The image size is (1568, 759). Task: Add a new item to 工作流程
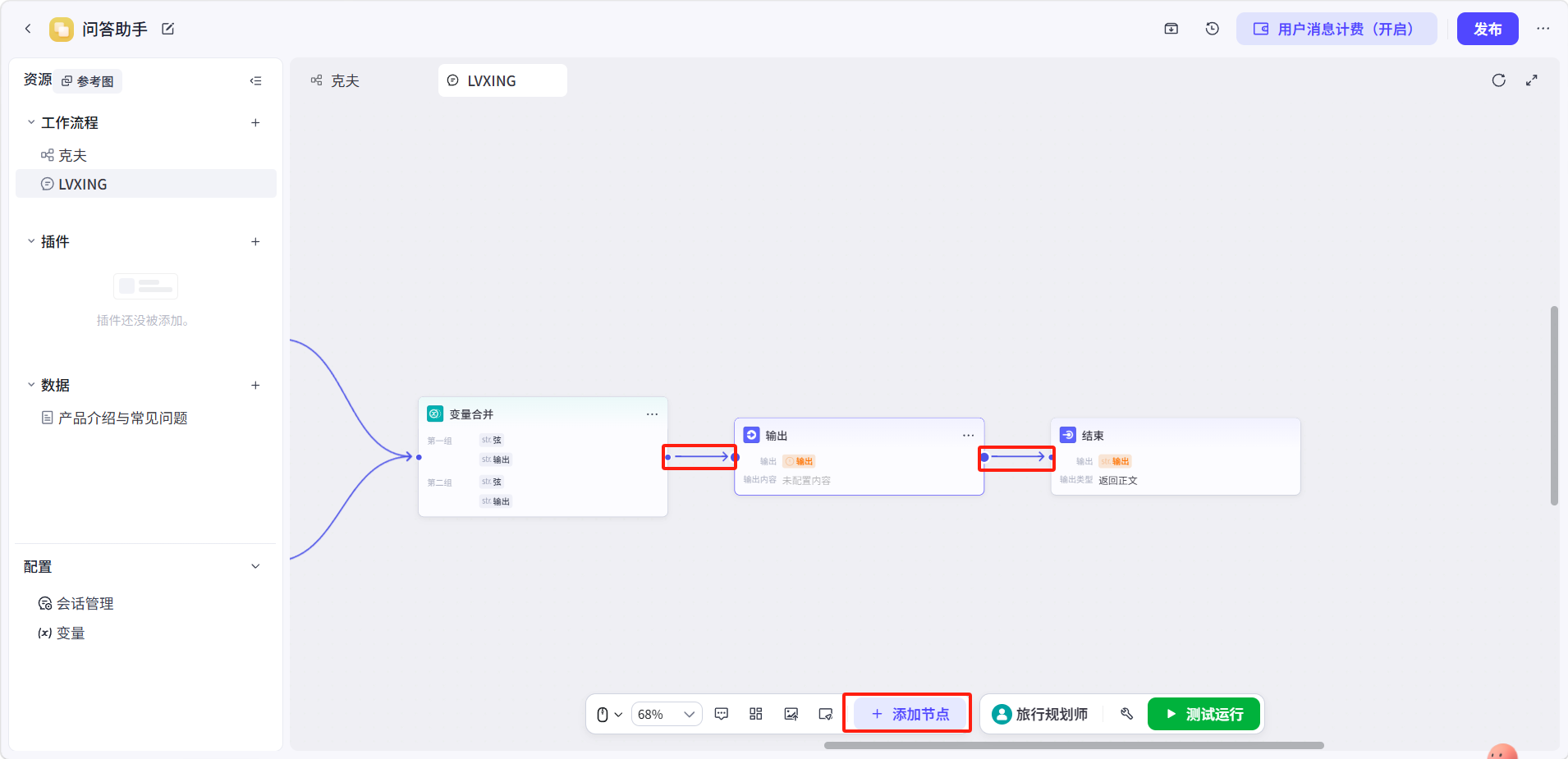[255, 123]
